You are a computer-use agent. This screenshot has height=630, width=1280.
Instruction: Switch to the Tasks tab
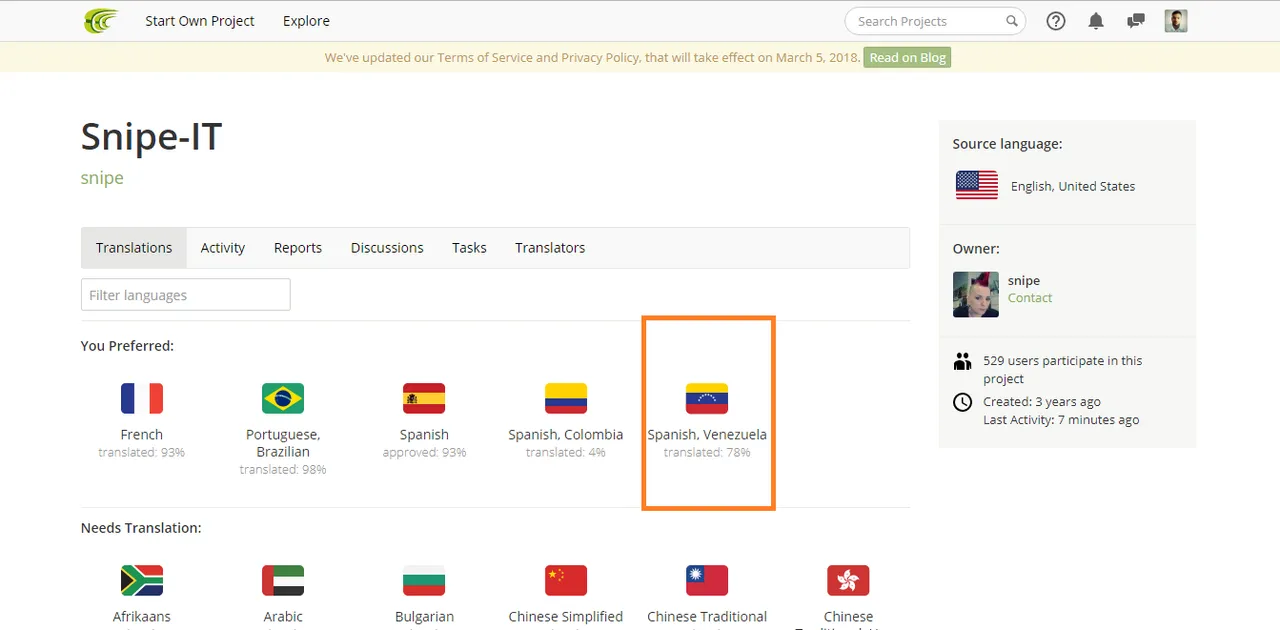[469, 248]
